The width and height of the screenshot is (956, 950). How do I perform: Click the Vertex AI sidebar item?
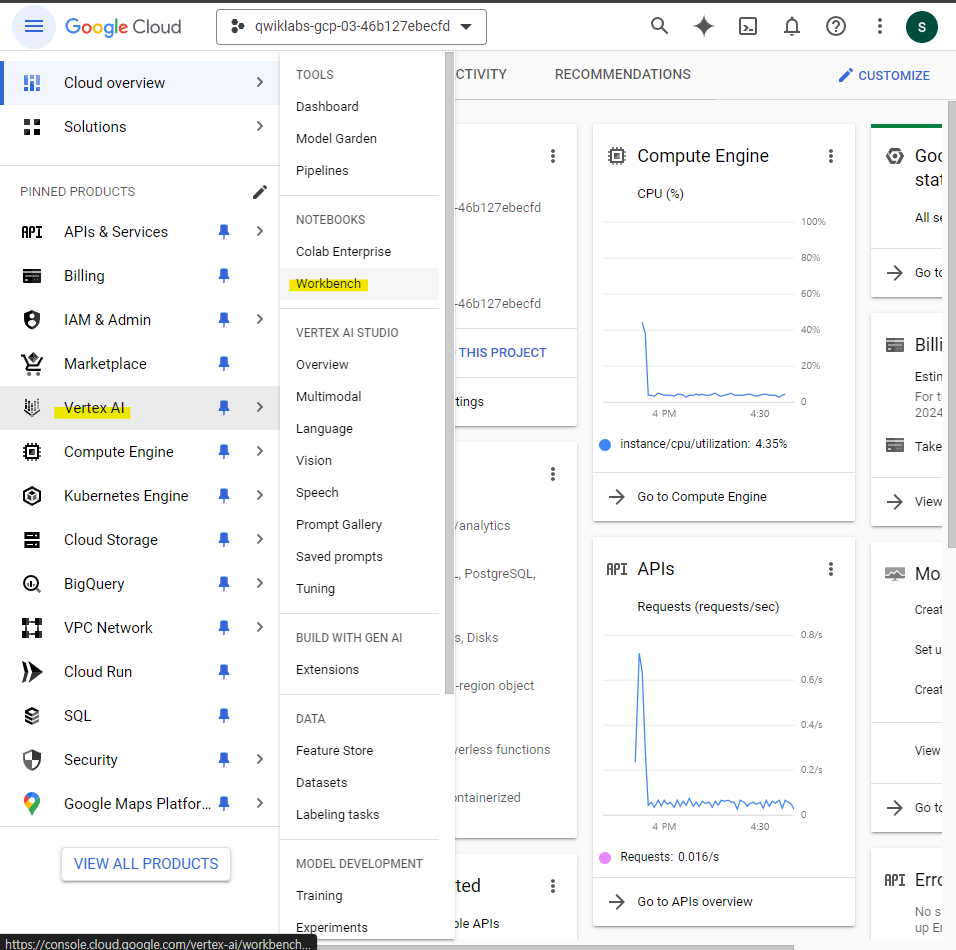140,408
